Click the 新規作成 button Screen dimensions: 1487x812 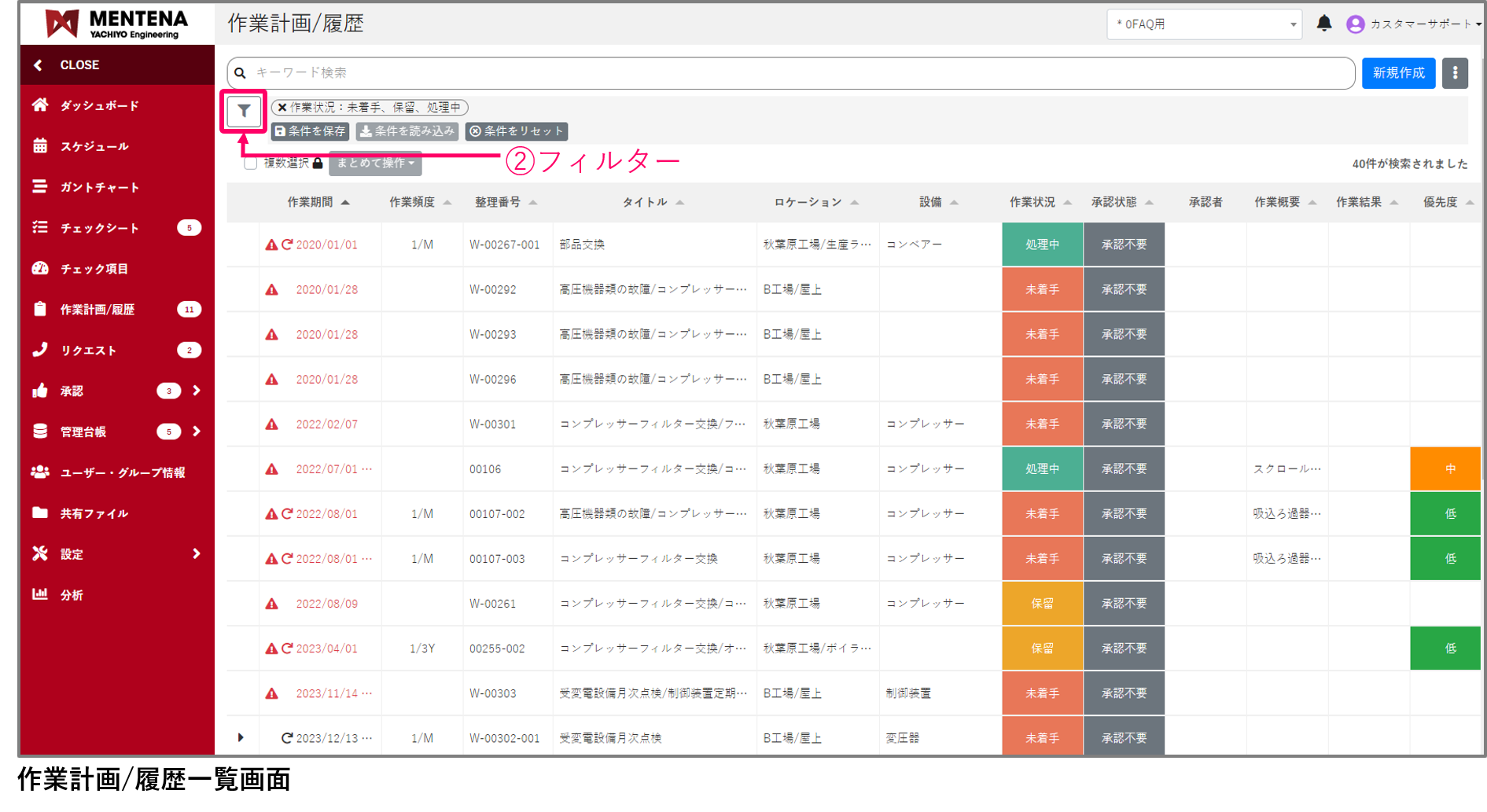(1398, 73)
